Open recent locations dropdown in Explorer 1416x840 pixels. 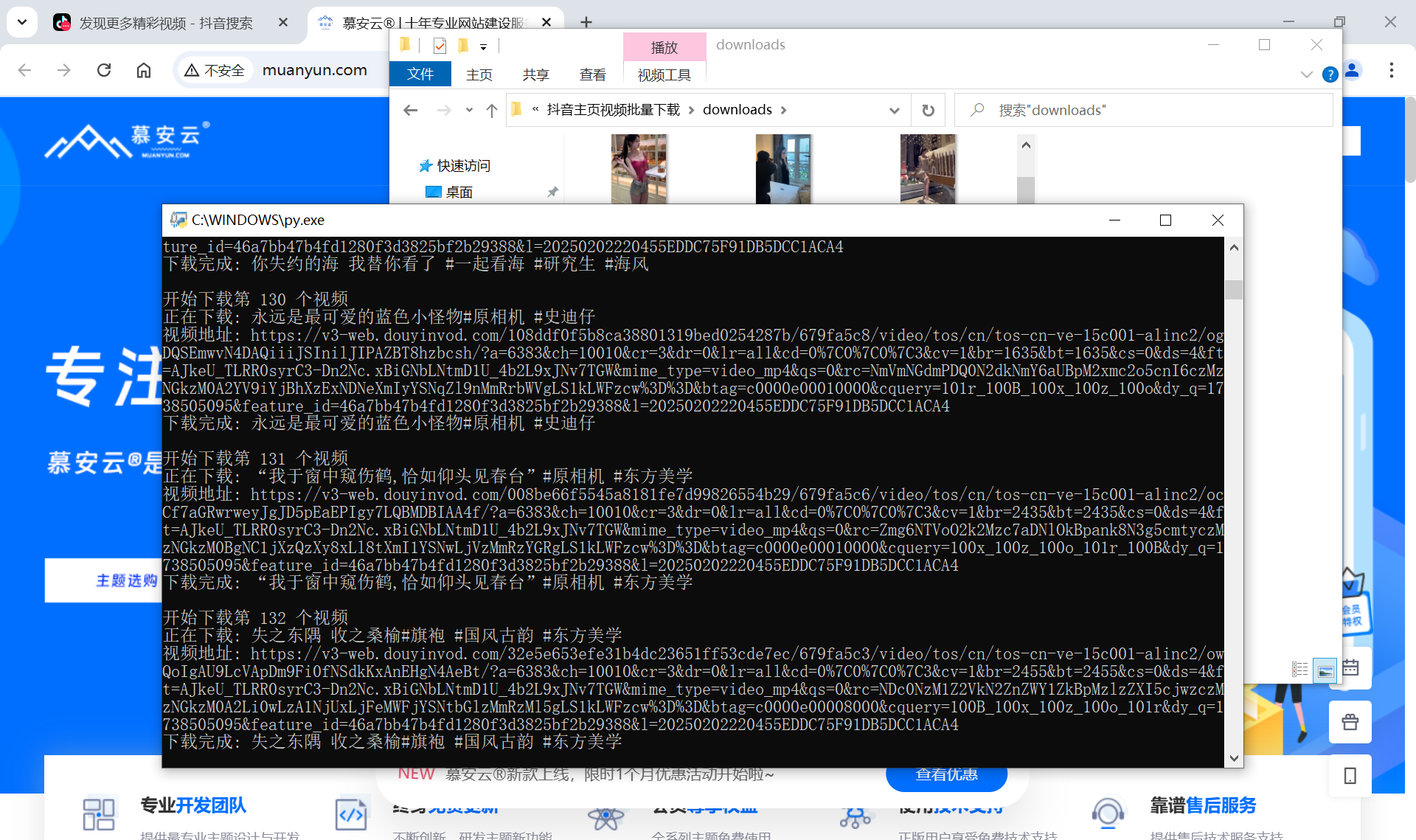(469, 110)
